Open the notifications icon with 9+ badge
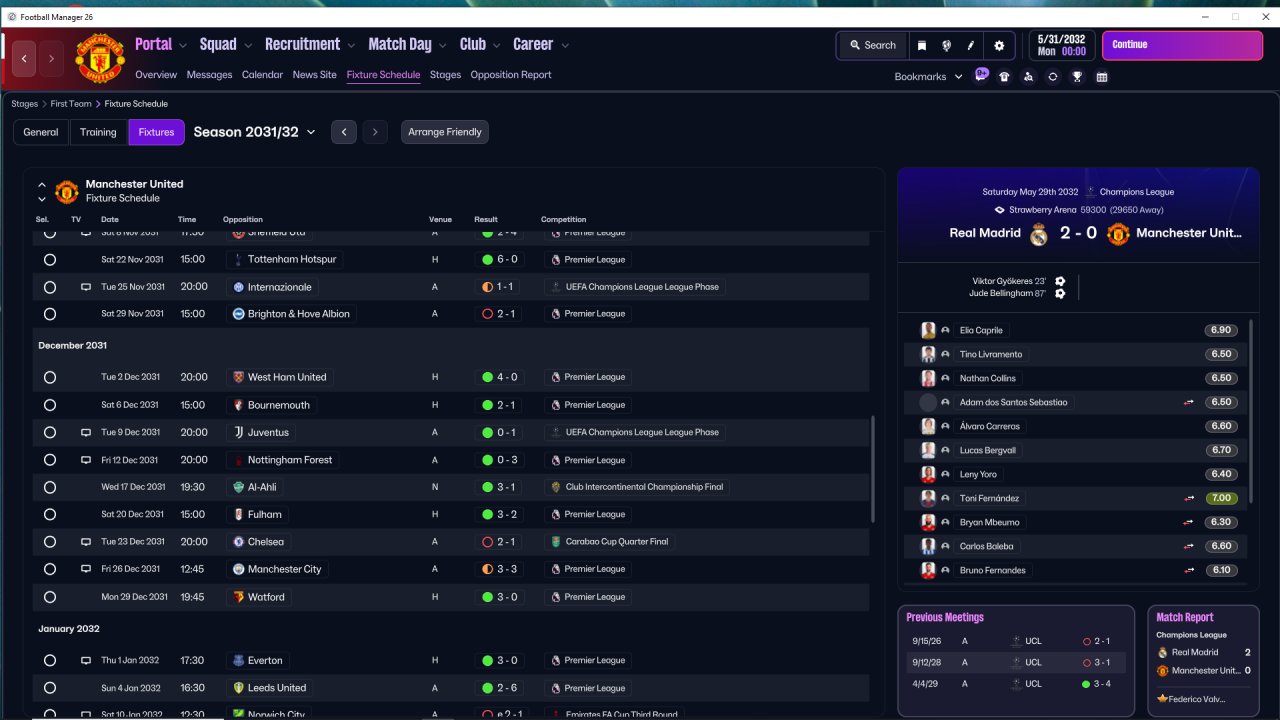 point(981,76)
